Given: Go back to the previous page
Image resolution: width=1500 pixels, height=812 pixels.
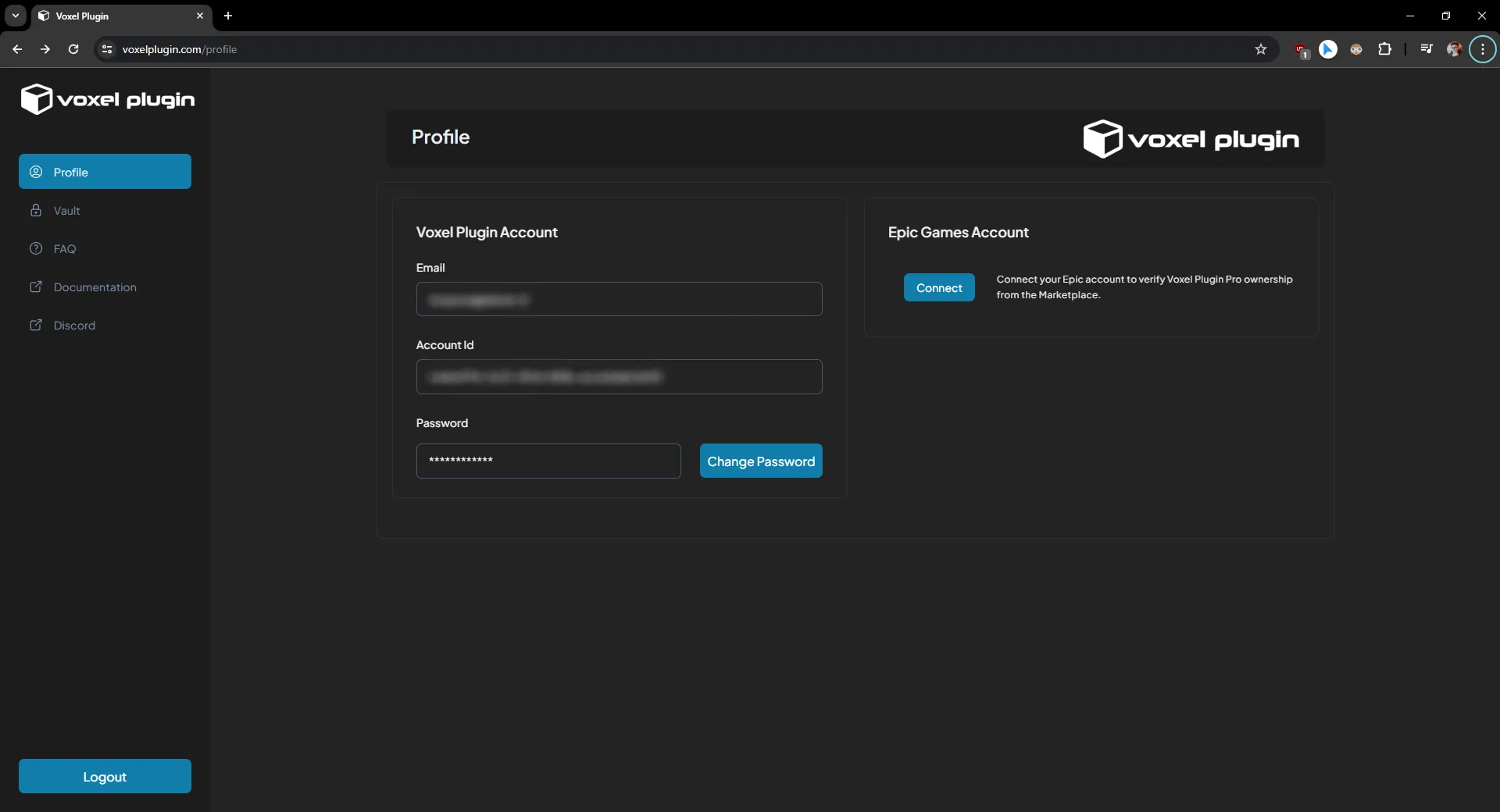Looking at the screenshot, I should coord(17,49).
